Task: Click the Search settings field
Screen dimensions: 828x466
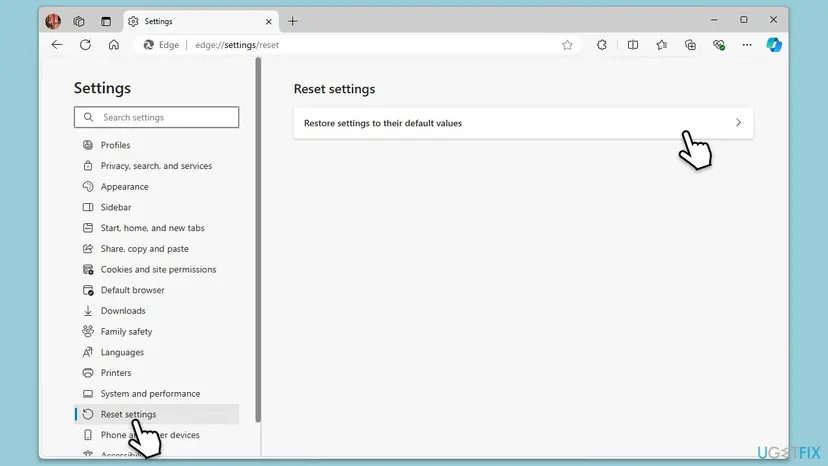Action: (156, 117)
